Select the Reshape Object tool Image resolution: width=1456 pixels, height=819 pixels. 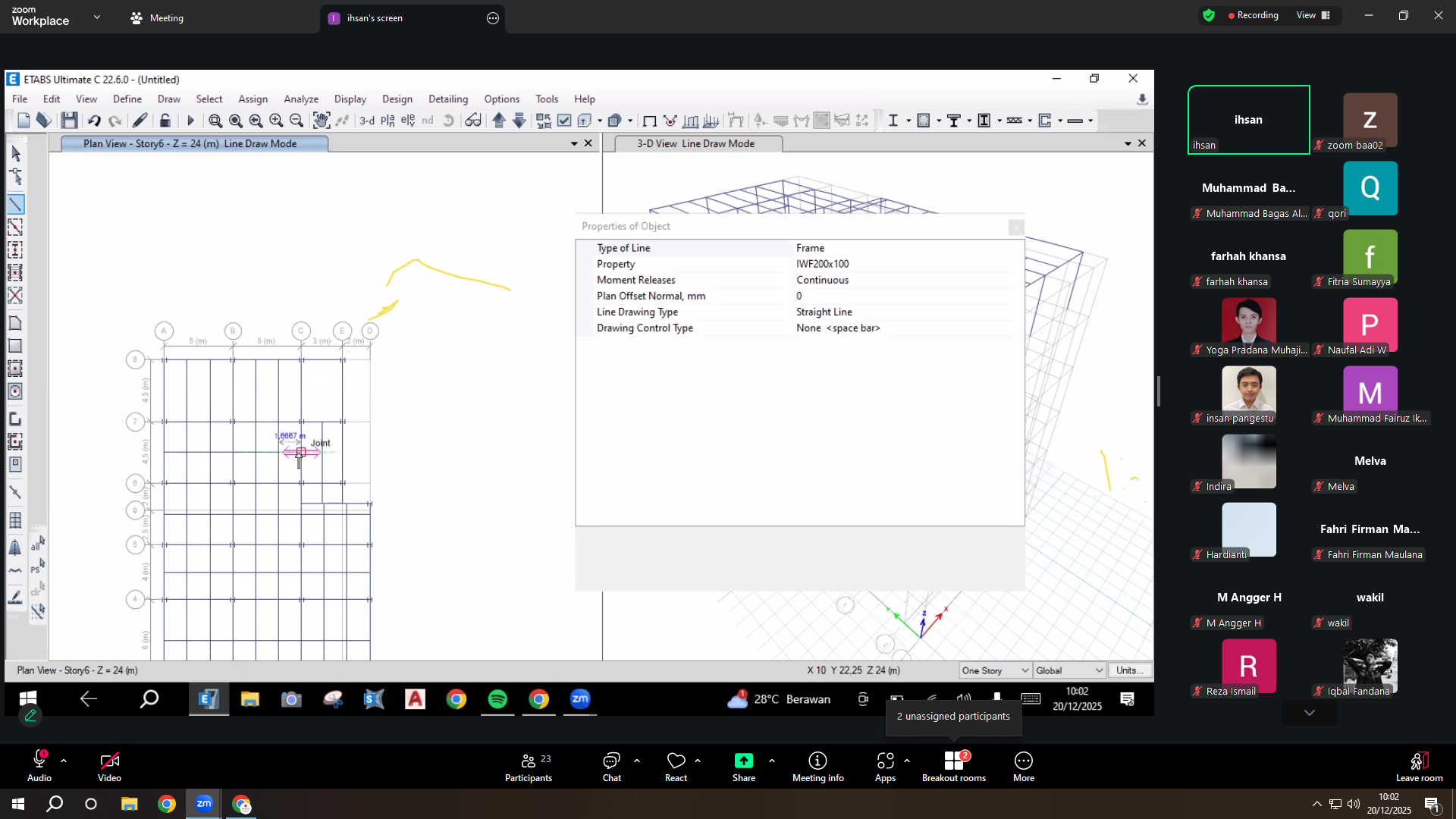(x=16, y=177)
